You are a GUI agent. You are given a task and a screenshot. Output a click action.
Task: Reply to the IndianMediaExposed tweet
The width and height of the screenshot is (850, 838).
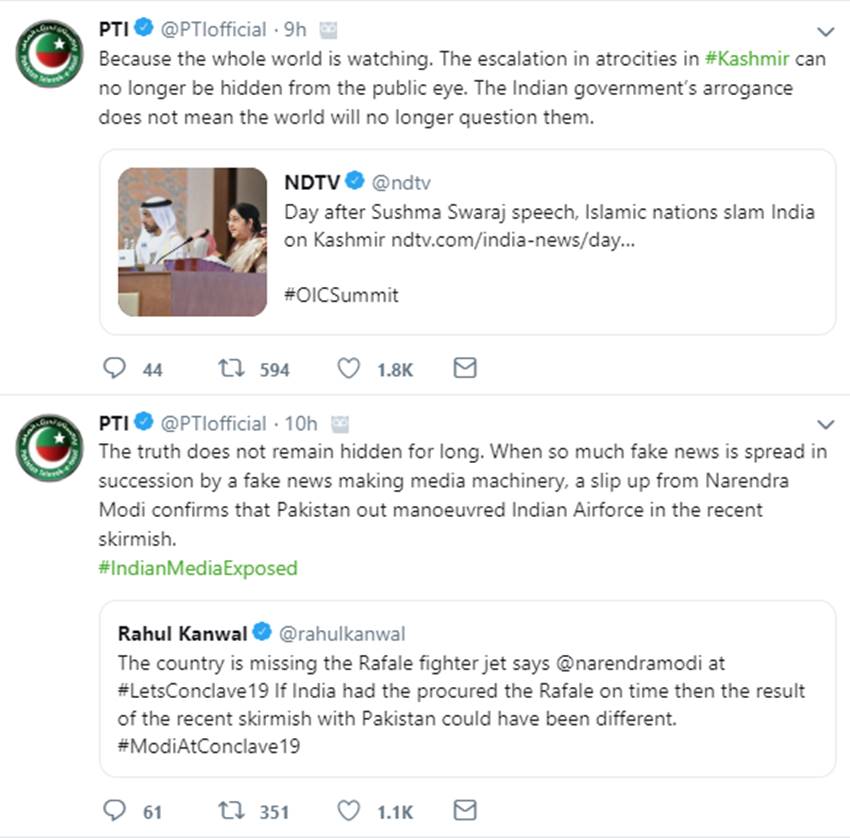coord(116,811)
